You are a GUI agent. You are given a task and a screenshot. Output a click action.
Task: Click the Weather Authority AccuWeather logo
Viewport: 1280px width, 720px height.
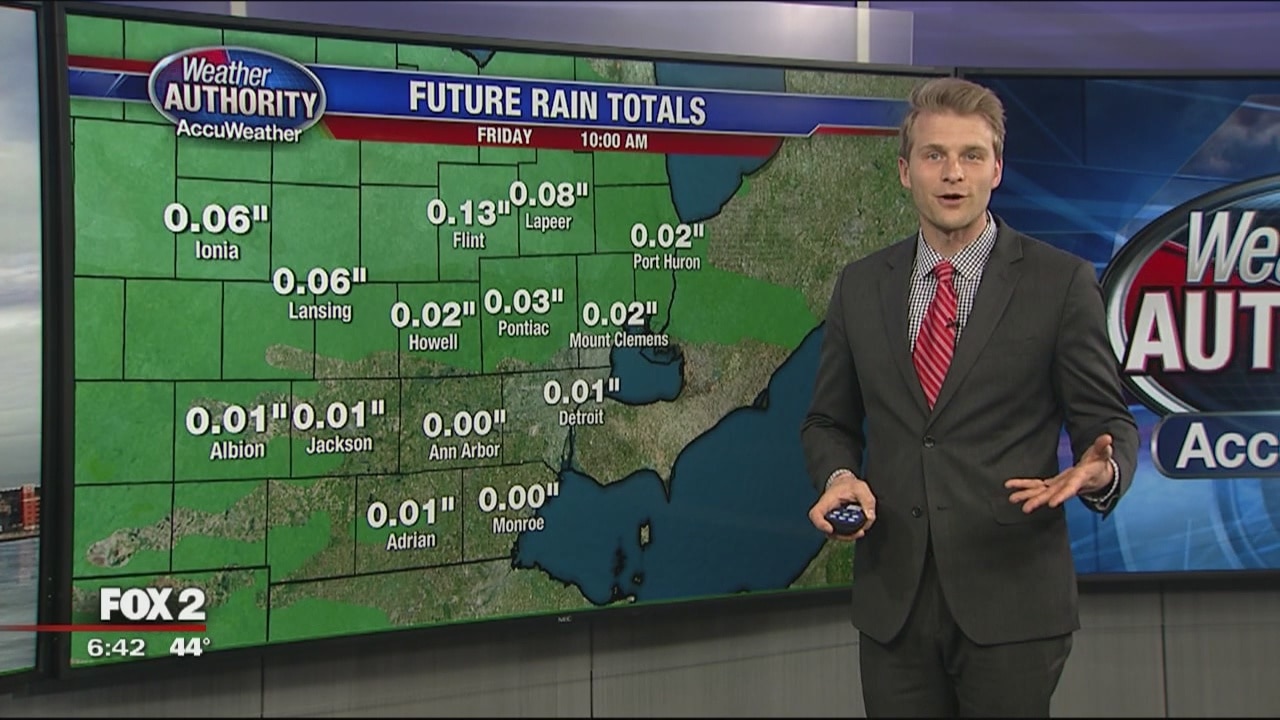coord(237,95)
